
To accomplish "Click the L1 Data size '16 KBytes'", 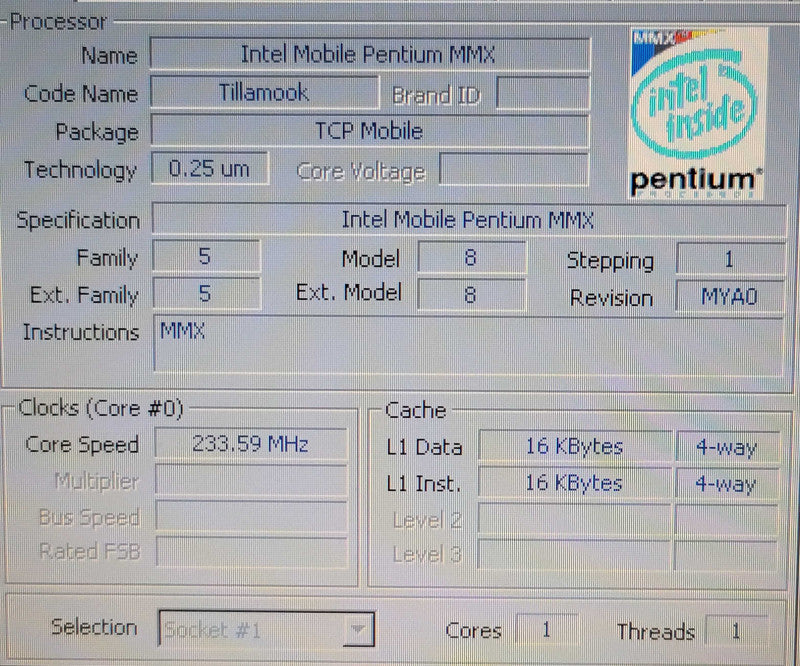I will coord(575,446).
